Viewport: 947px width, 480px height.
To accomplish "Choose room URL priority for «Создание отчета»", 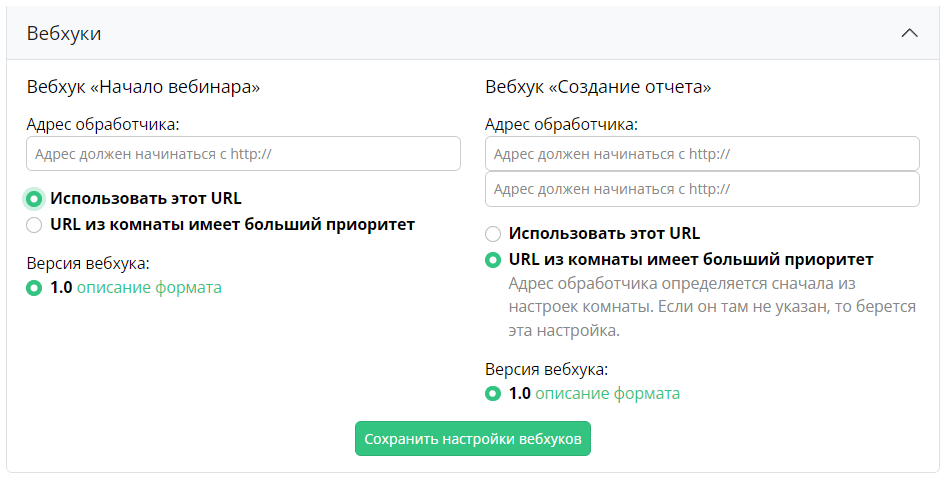I will tap(492, 260).
